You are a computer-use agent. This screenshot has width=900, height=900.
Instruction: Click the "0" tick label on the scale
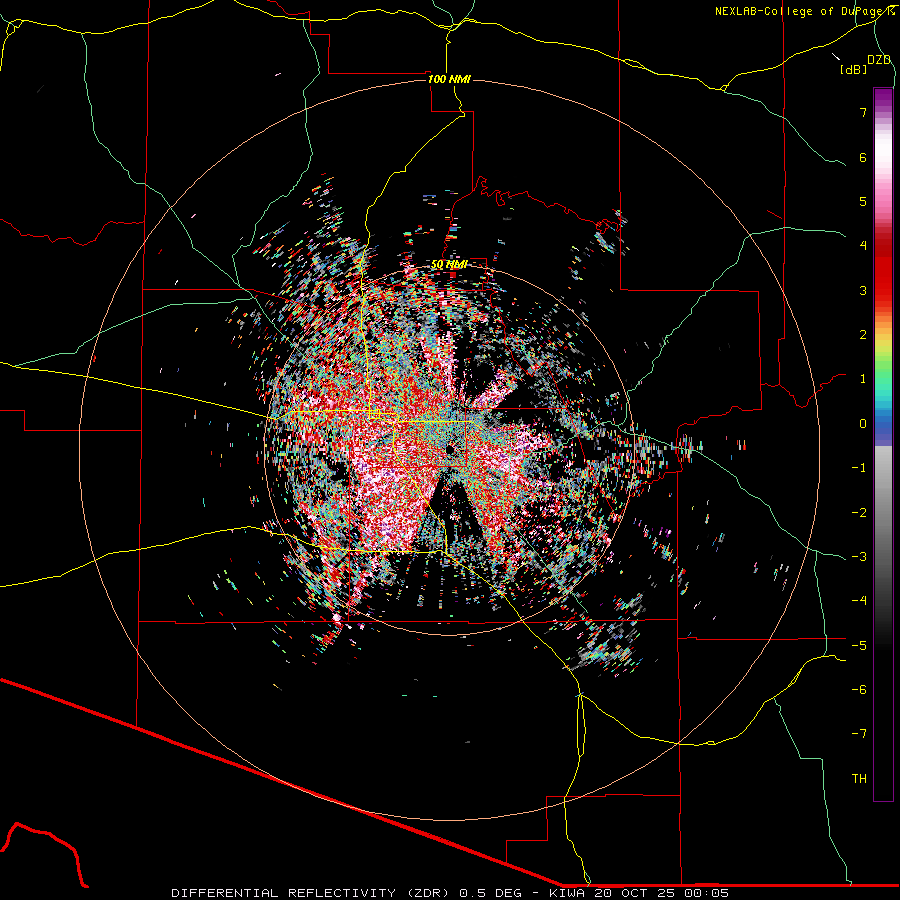pos(863,424)
